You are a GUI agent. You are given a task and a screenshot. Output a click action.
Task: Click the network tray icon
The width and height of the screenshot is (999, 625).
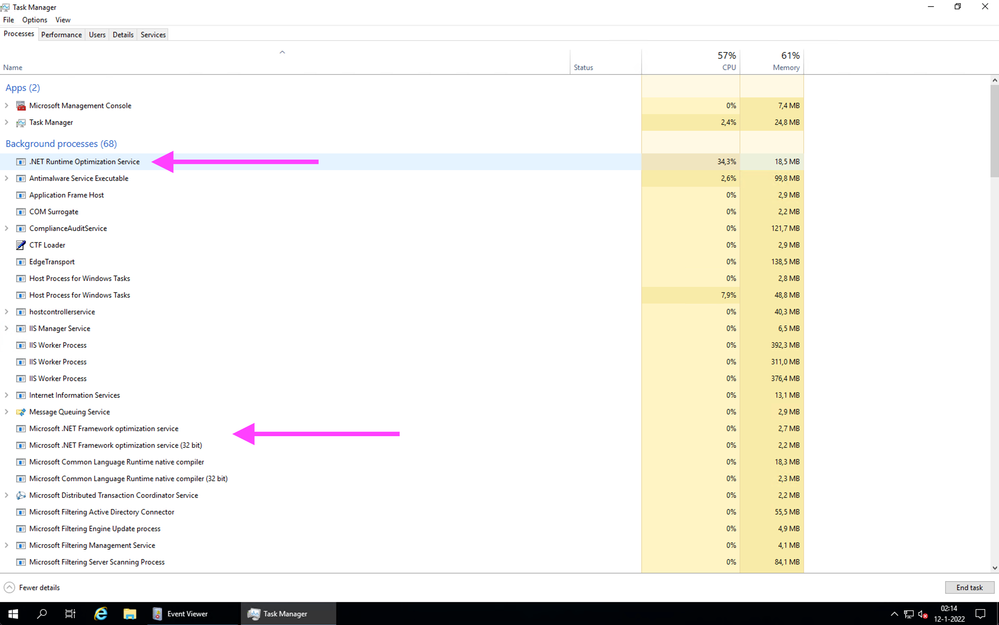point(909,614)
